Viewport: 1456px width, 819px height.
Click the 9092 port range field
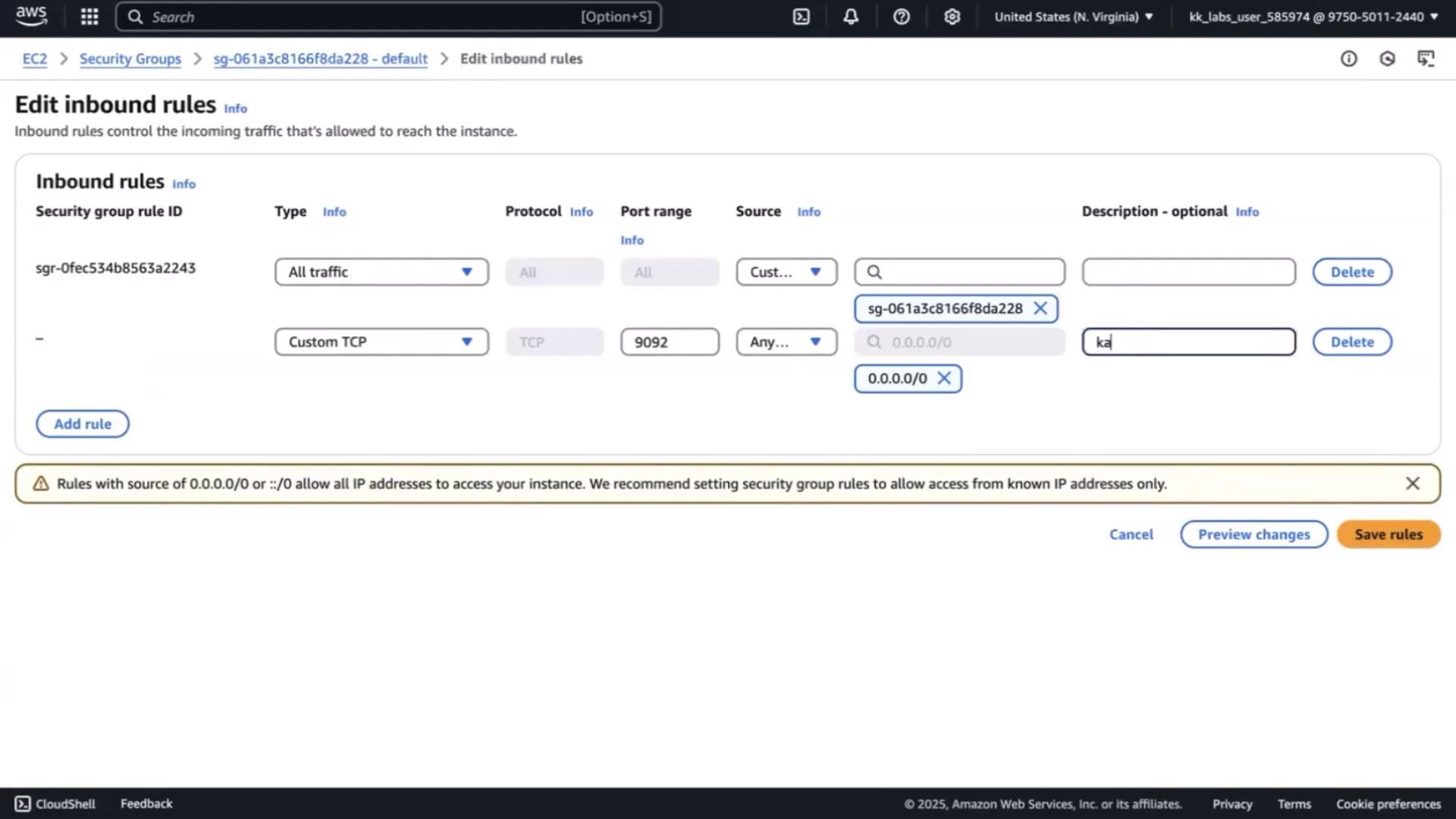coord(670,342)
